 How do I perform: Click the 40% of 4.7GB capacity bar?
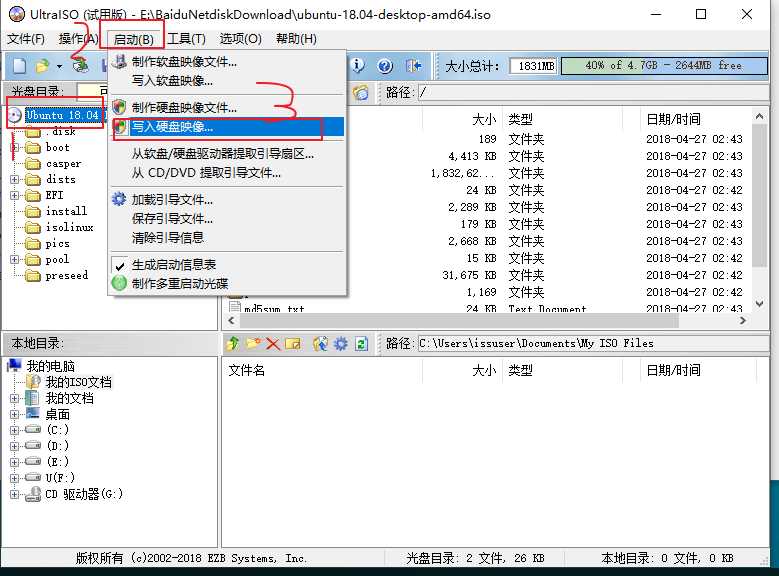coord(664,66)
